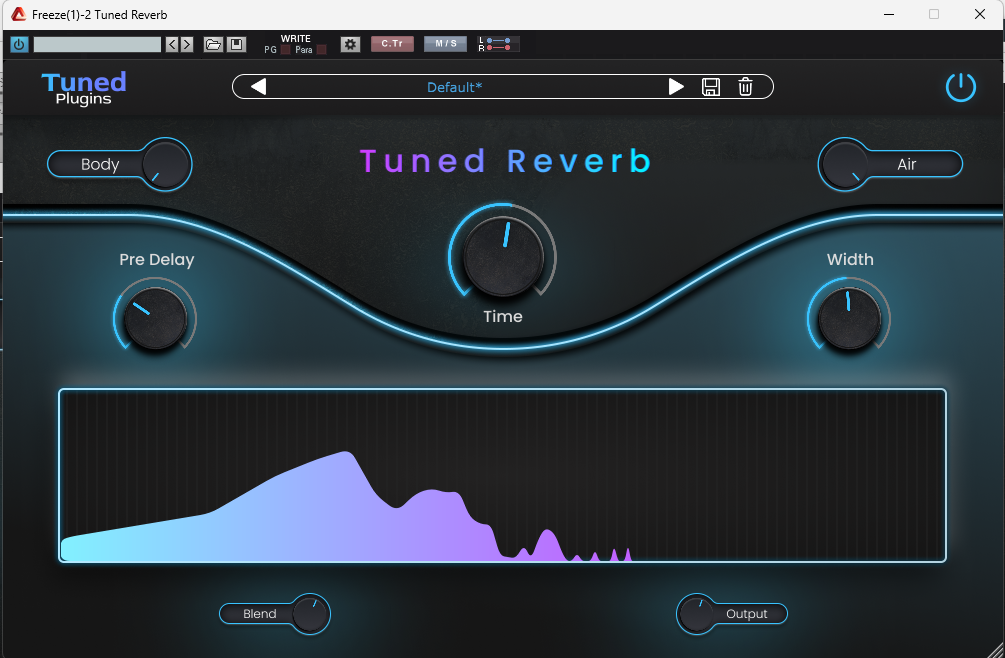This screenshot has width=1005, height=658.
Task: Save preset in Tuned Reverb preset bar
Action: tap(711, 86)
